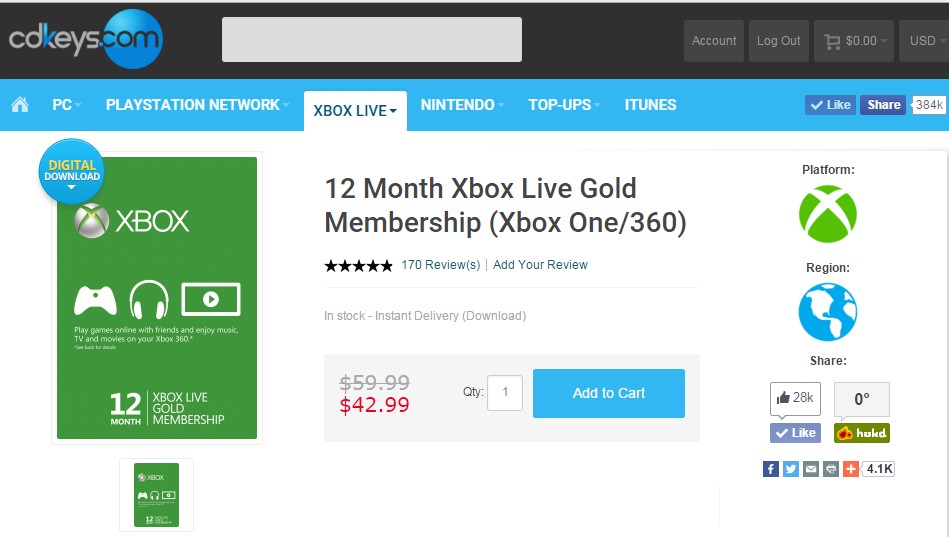Open the USD currency dropdown
Image resolution: width=949 pixels, height=537 pixels.
(x=923, y=41)
